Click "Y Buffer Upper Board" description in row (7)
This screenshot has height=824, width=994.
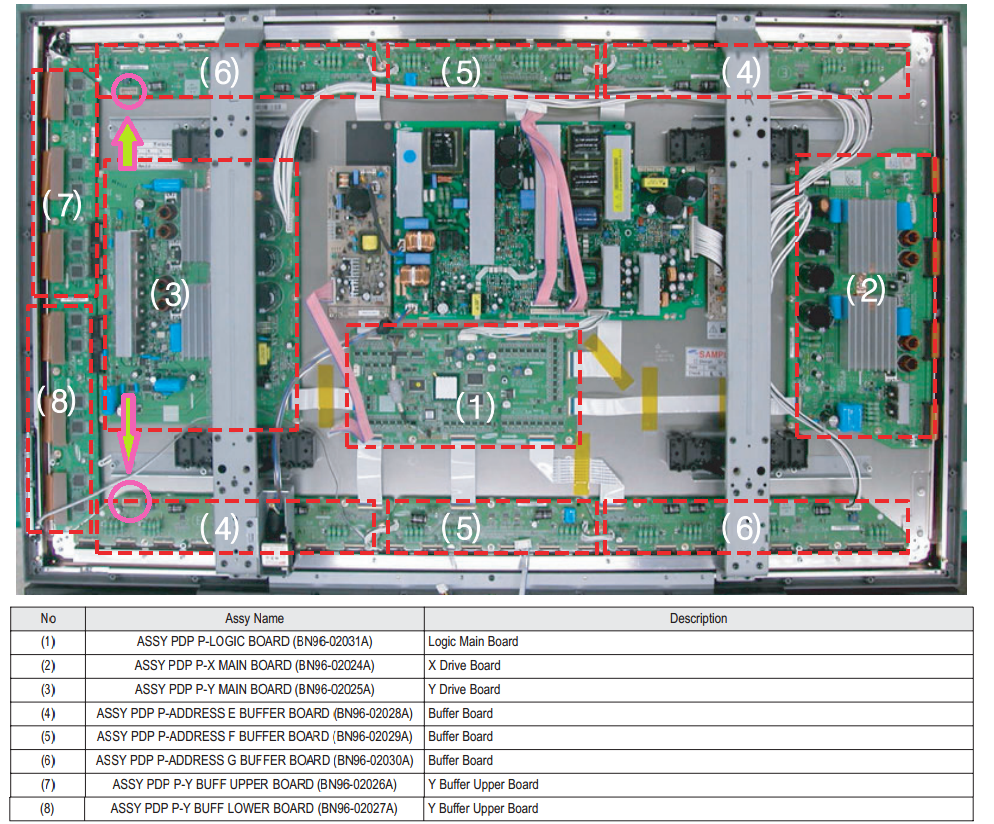click(x=483, y=785)
